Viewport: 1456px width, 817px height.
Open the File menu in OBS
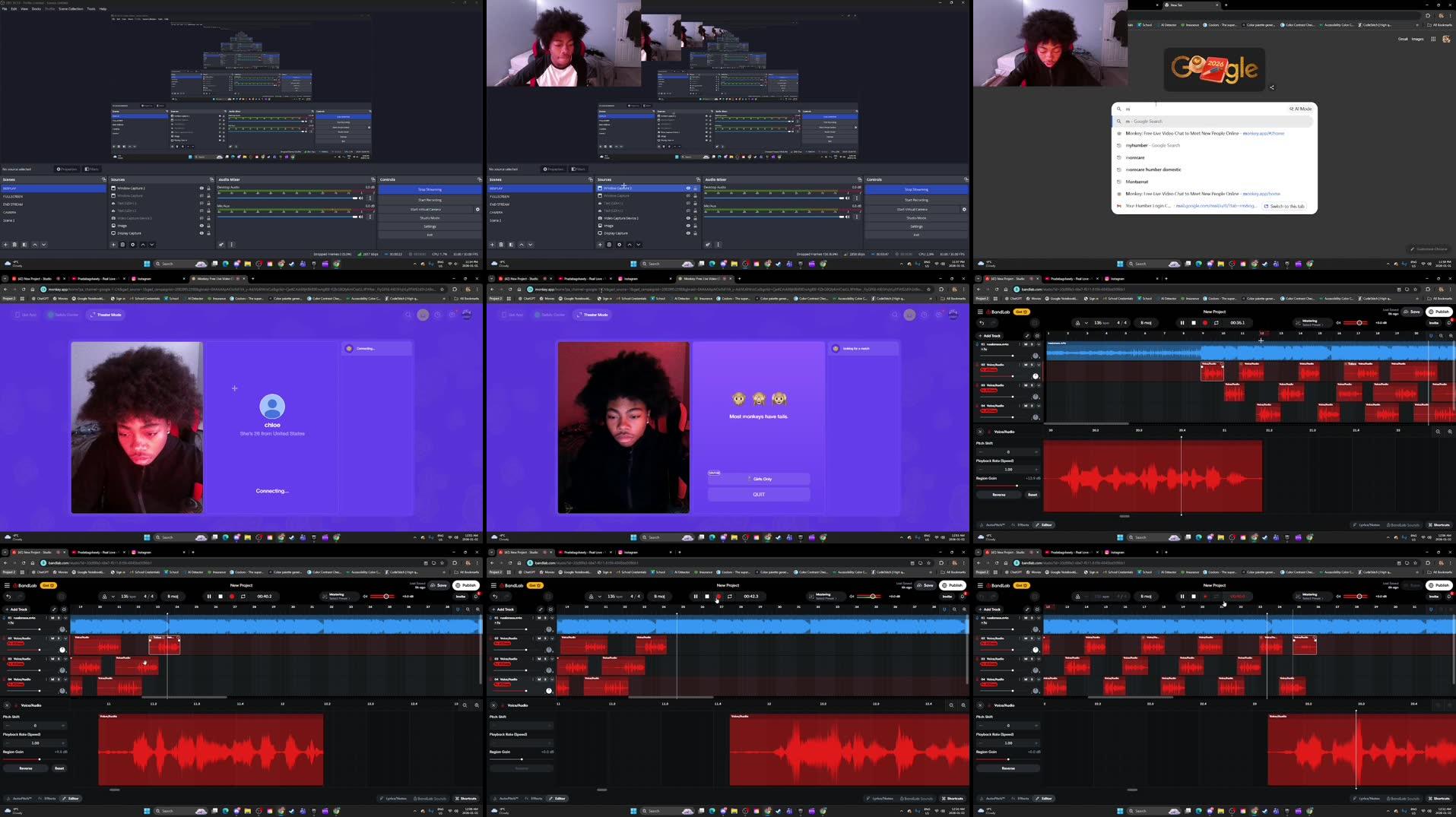tap(5, 8)
